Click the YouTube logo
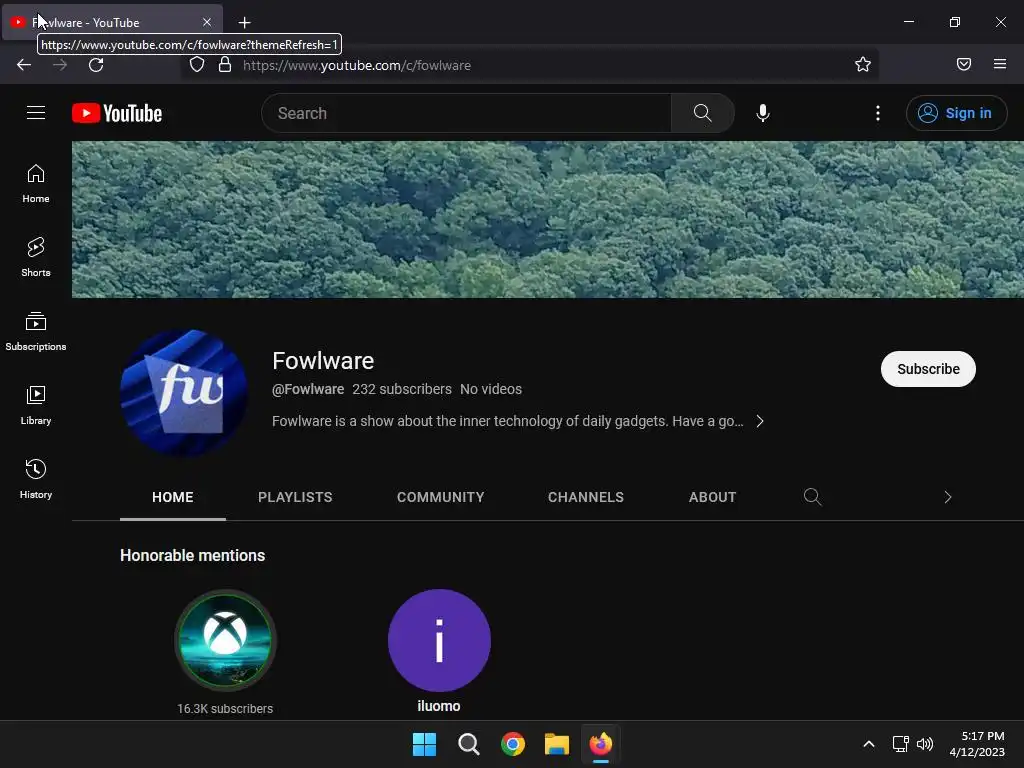 [x=117, y=113]
